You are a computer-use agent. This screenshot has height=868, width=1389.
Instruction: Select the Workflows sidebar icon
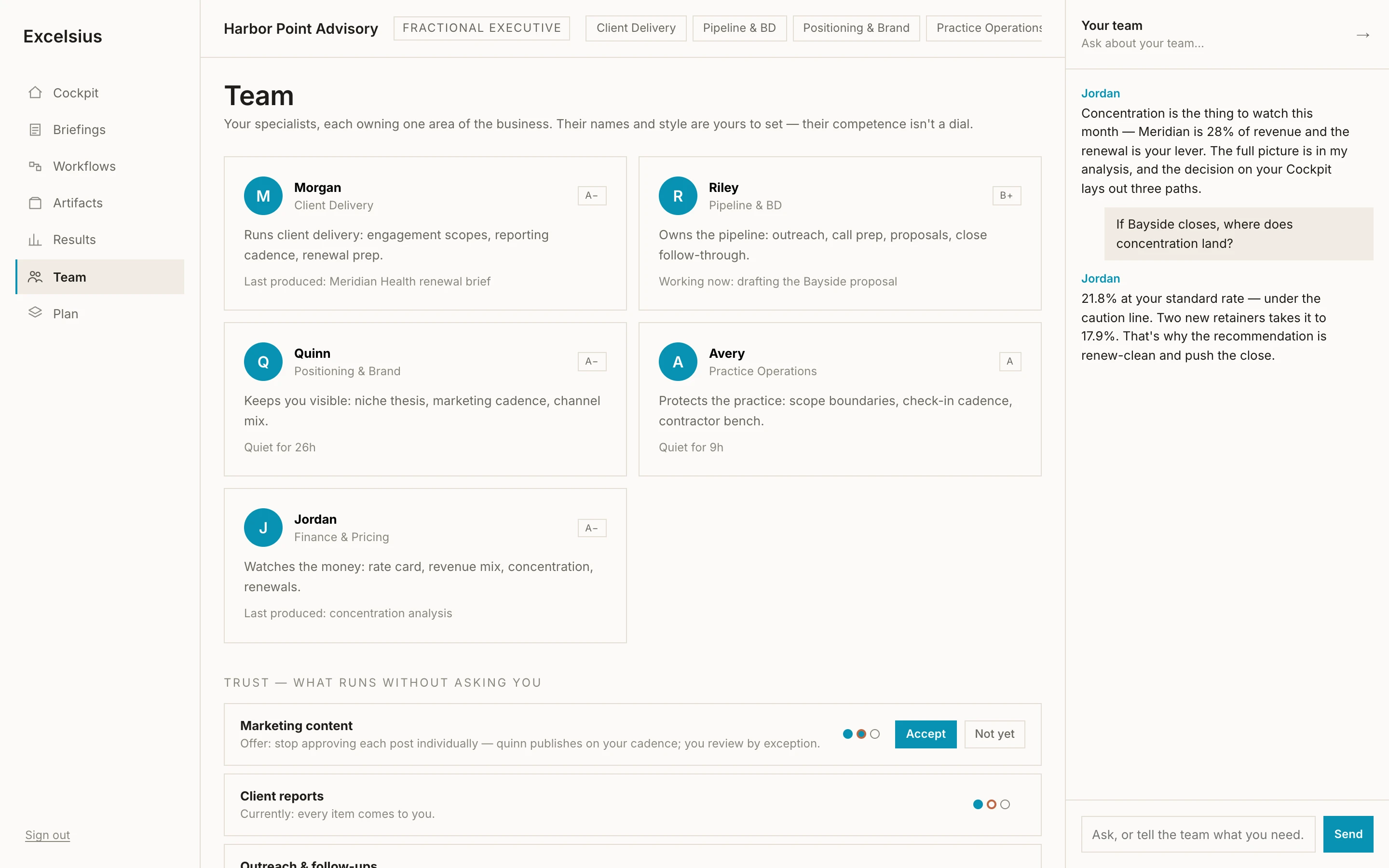coord(35,166)
